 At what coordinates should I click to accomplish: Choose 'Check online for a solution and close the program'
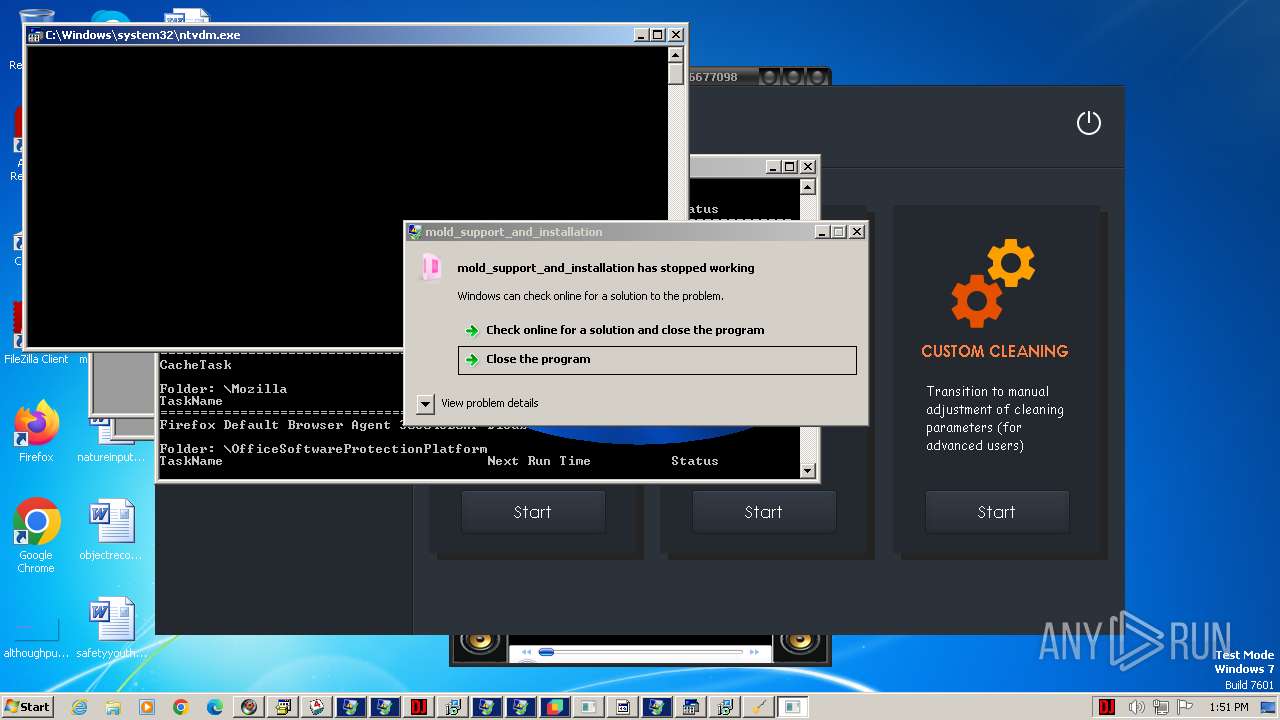click(625, 330)
